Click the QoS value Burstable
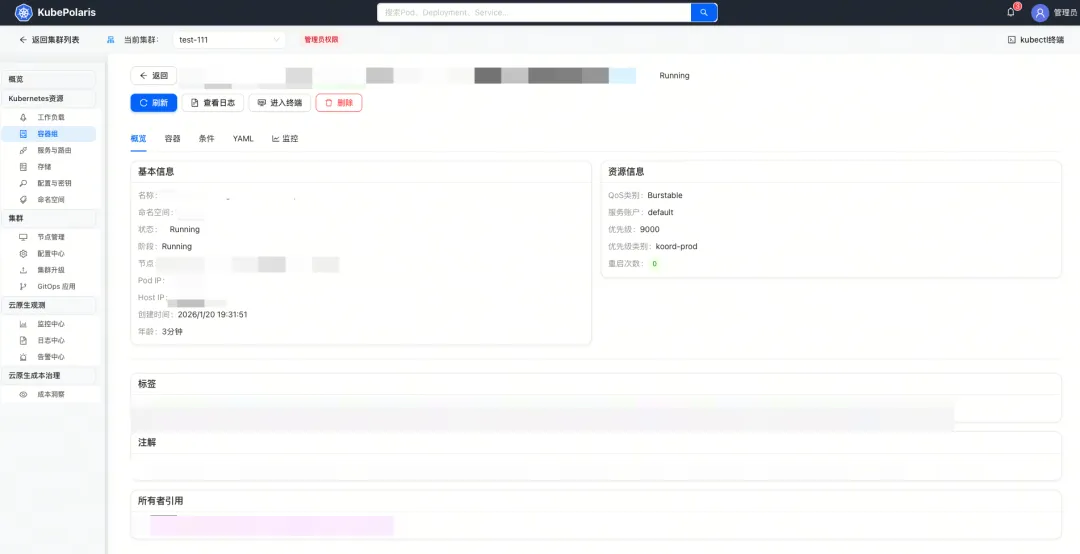This screenshot has width=1080, height=554. coord(665,196)
